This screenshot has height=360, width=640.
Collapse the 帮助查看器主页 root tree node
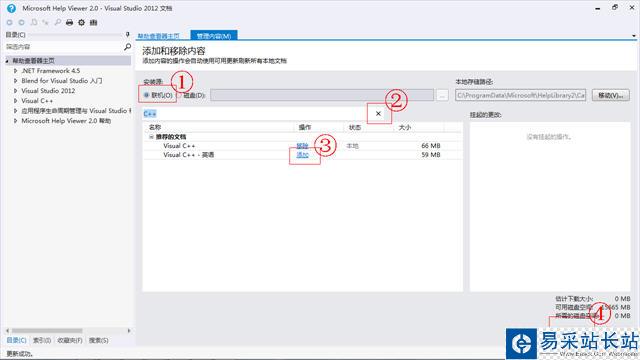[7, 61]
